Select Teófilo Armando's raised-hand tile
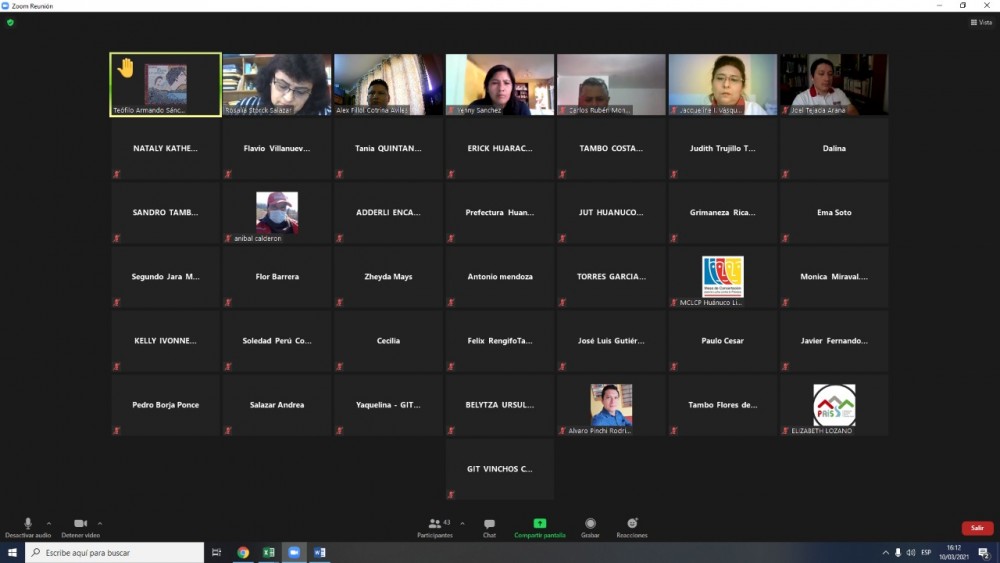This screenshot has width=1000, height=563. [165, 85]
